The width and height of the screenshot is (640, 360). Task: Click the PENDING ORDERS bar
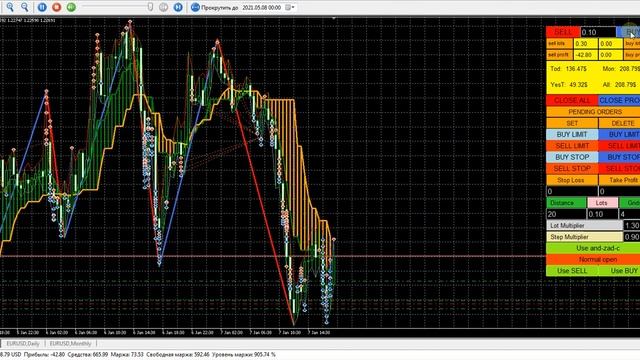pyautogui.click(x=593, y=111)
